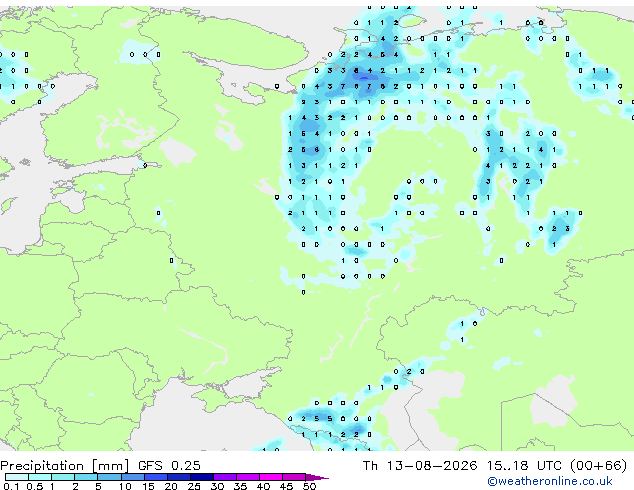Image resolution: width=634 pixels, height=490 pixels.
Task: Select the 35–40 mm legend swatch
Action: pyautogui.click(x=247, y=477)
